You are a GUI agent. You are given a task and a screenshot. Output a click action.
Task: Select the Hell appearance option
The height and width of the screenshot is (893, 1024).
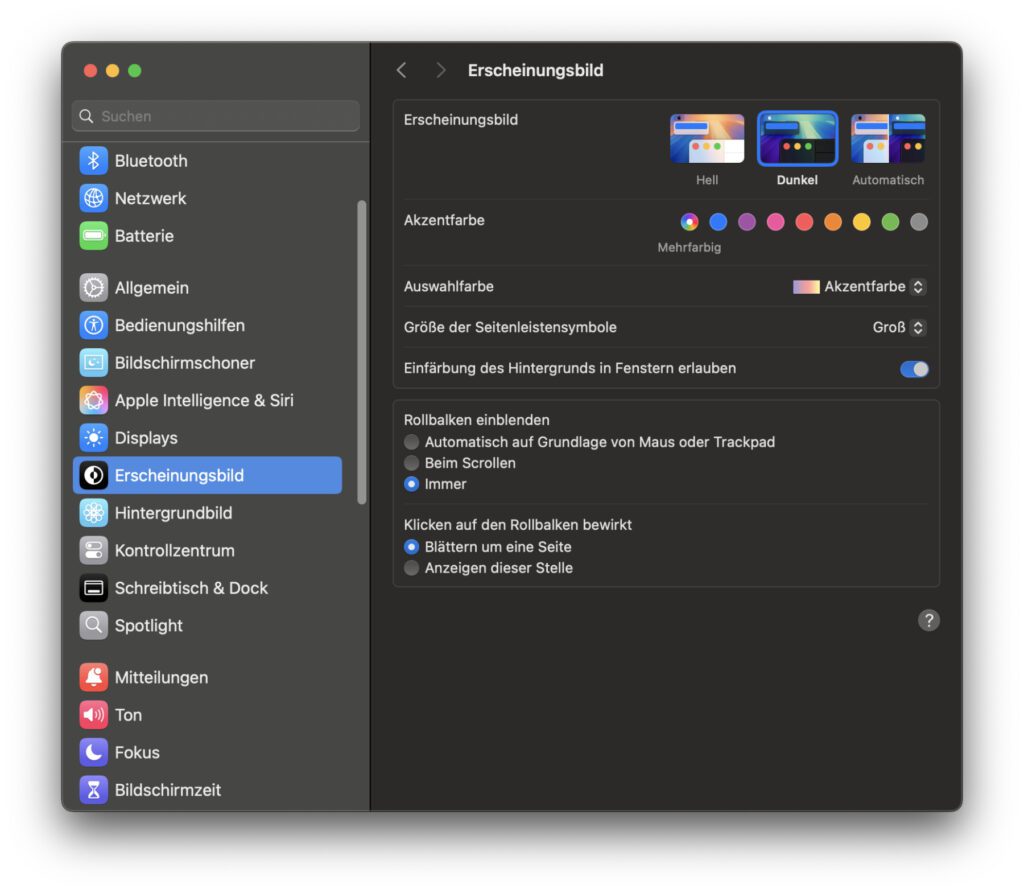707,138
